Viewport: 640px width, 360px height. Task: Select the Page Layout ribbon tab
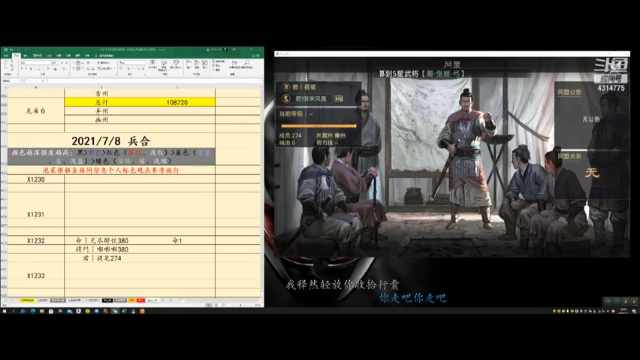(x=38, y=56)
